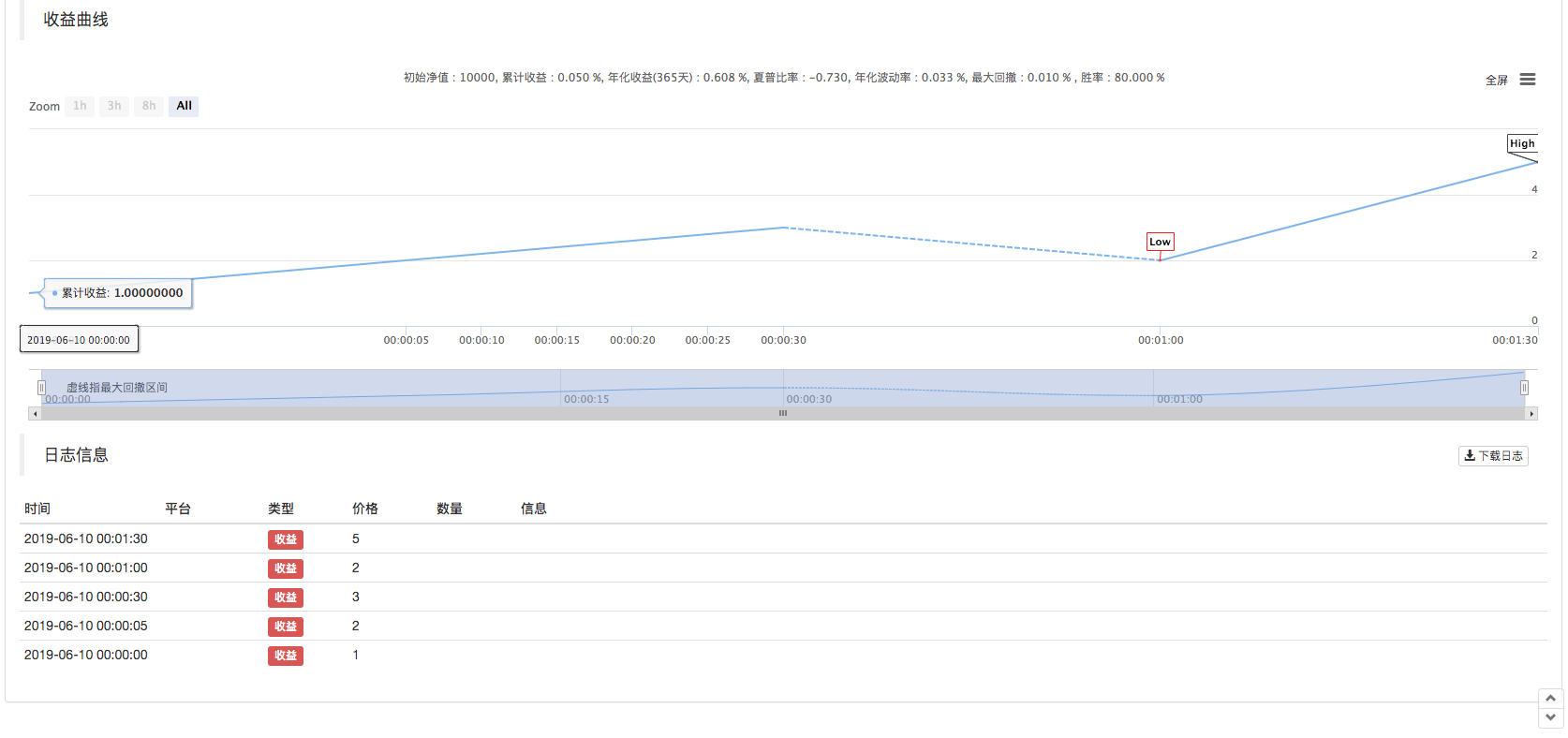Select the 1h zoom range
Screen dimensions: 1568x738
(x=80, y=106)
